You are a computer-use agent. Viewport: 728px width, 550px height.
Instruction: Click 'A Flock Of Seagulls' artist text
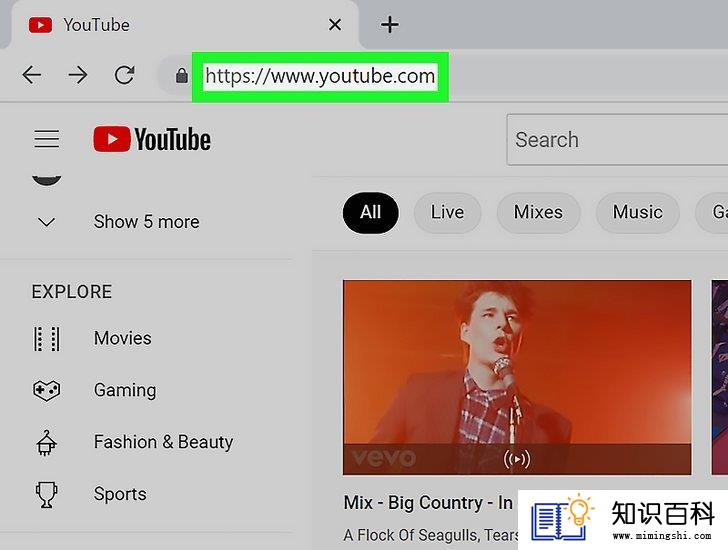[411, 535]
